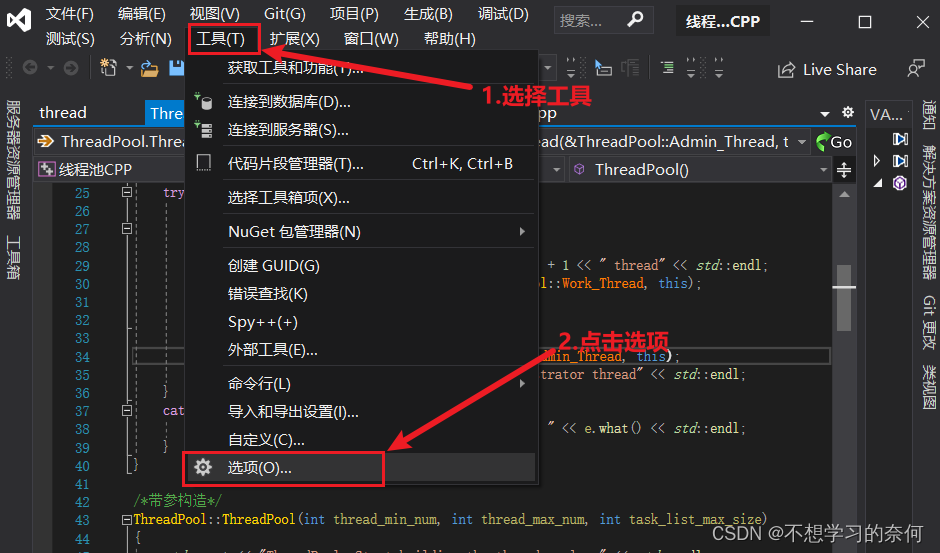
Task: Click the Options gear icon
Action: [203, 467]
